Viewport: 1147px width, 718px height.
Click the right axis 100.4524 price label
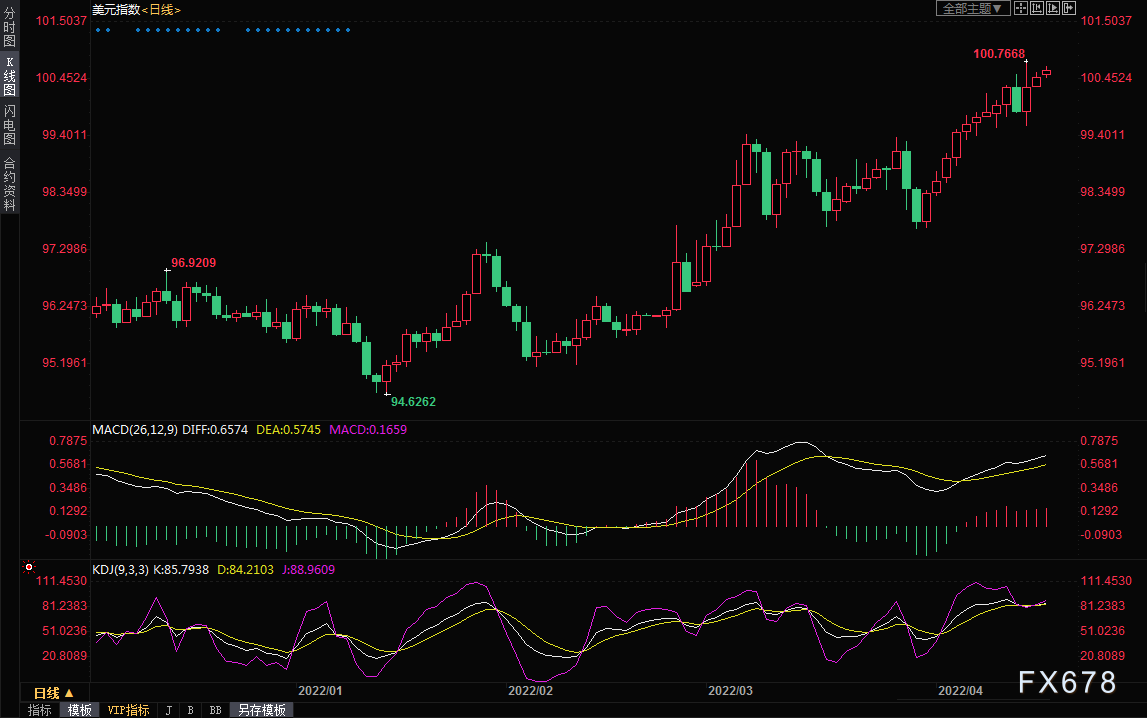1106,78
